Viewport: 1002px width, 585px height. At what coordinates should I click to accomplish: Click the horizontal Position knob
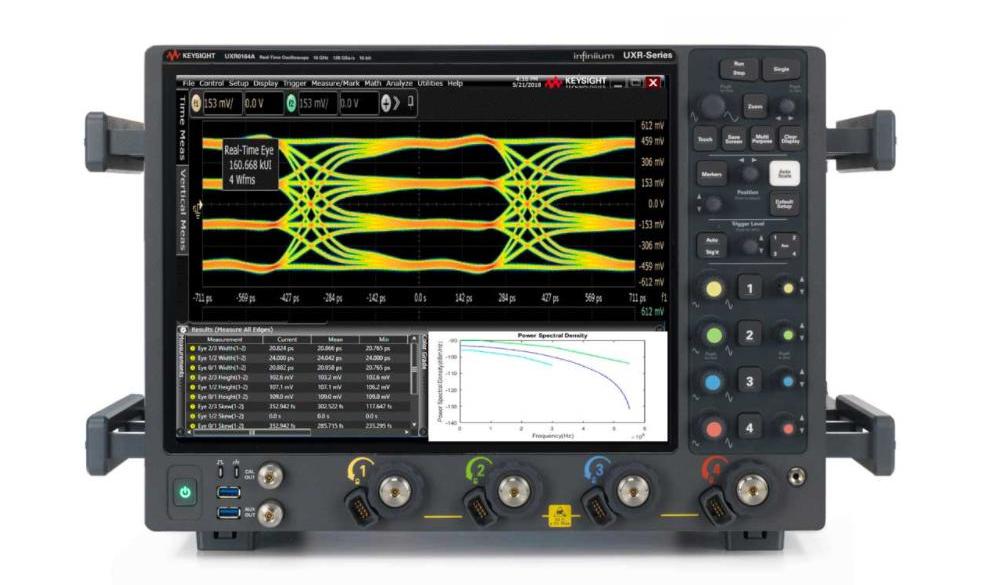pos(750,174)
